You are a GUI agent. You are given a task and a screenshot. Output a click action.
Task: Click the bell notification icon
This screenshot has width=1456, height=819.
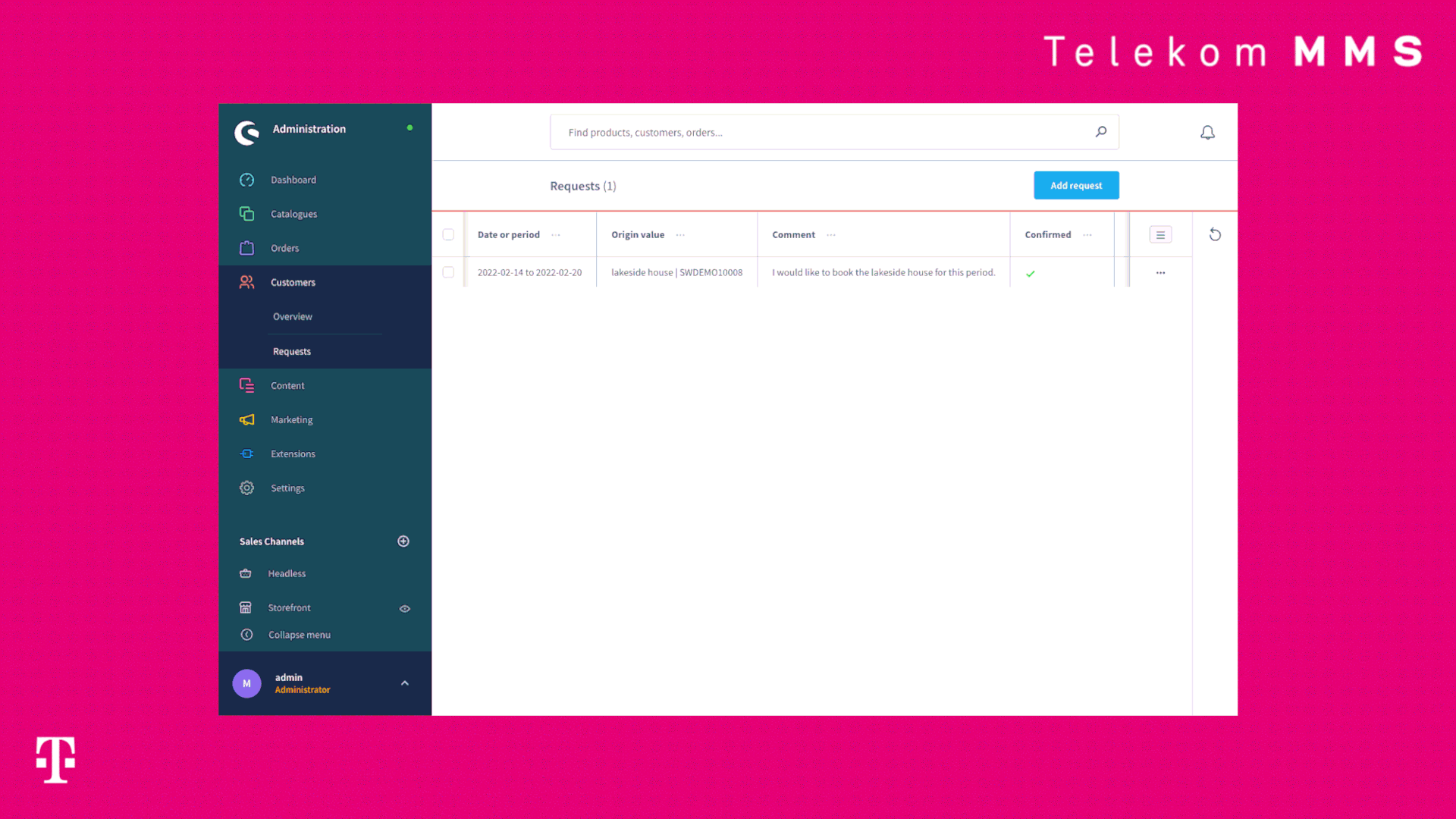coord(1207,132)
